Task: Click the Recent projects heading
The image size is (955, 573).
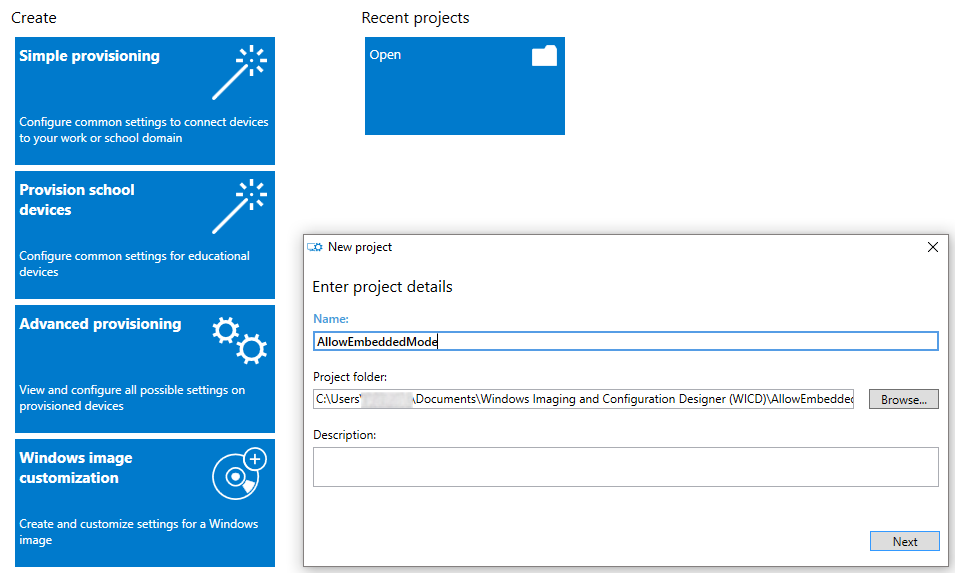Action: 415,18
